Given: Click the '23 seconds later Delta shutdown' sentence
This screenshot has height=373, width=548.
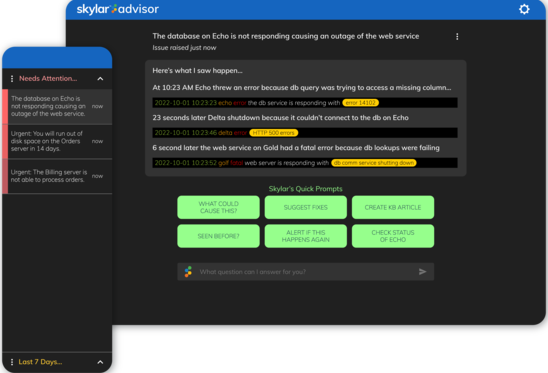Looking at the screenshot, I should pyautogui.click(x=280, y=118).
